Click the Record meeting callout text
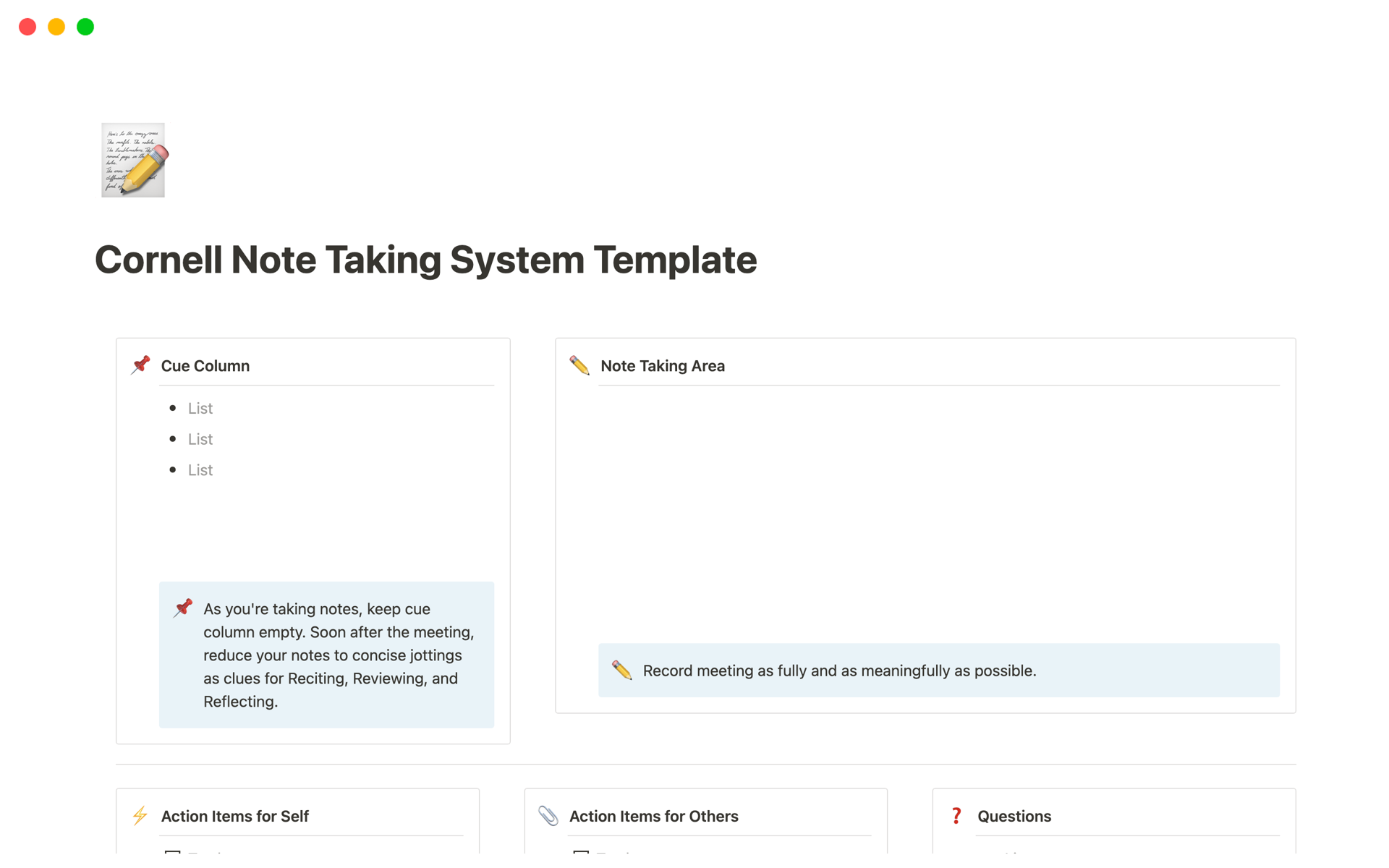1389x868 pixels. (x=839, y=671)
